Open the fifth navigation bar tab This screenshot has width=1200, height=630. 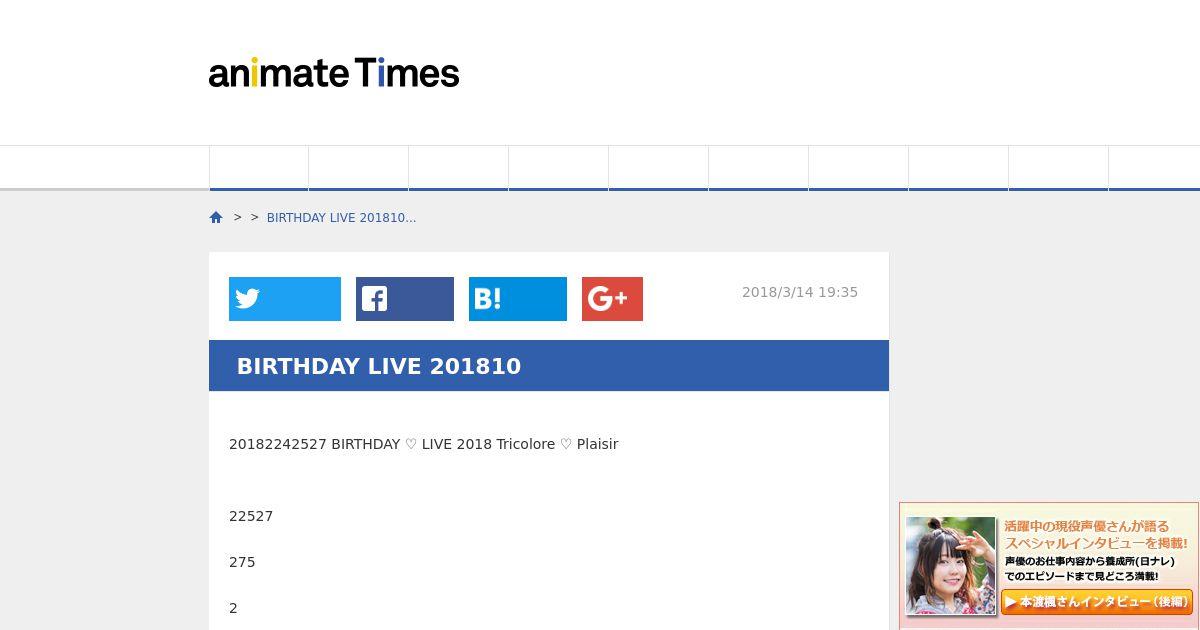click(x=659, y=168)
